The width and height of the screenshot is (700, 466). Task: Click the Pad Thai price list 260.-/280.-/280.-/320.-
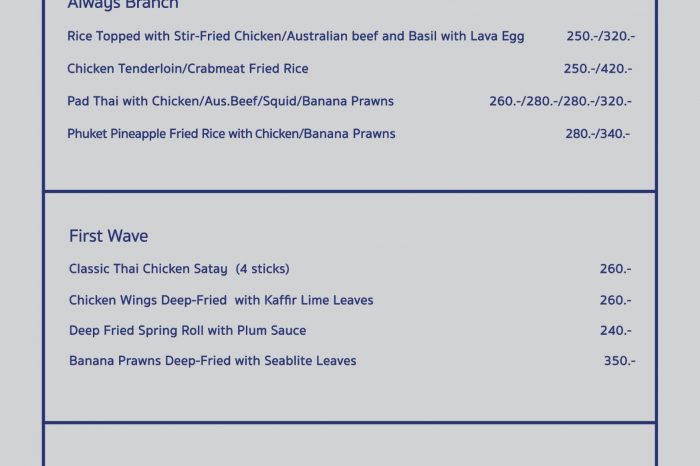click(560, 101)
